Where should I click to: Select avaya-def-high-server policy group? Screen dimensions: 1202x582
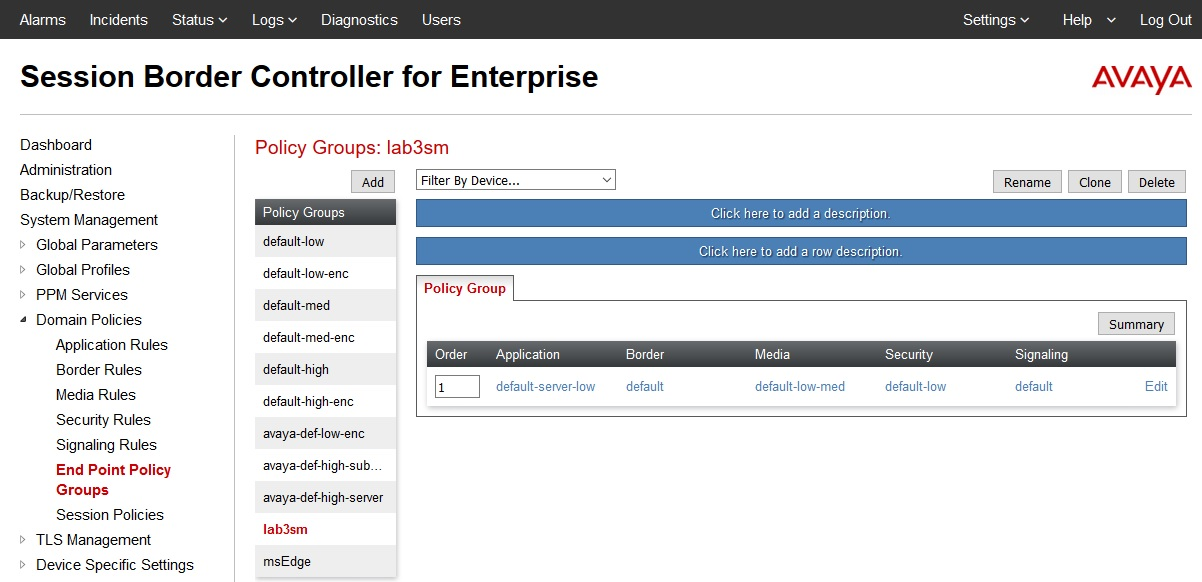tap(326, 497)
